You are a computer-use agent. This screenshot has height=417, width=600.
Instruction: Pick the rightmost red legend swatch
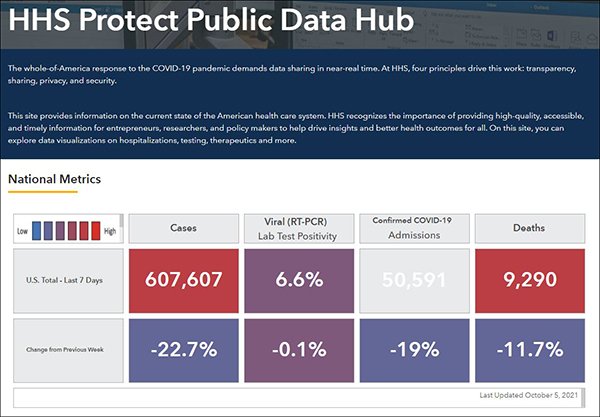[x=96, y=228]
